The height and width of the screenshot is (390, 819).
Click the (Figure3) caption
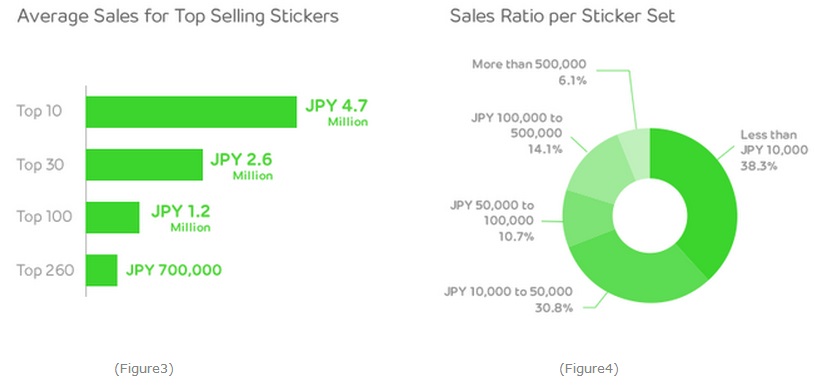(x=144, y=369)
